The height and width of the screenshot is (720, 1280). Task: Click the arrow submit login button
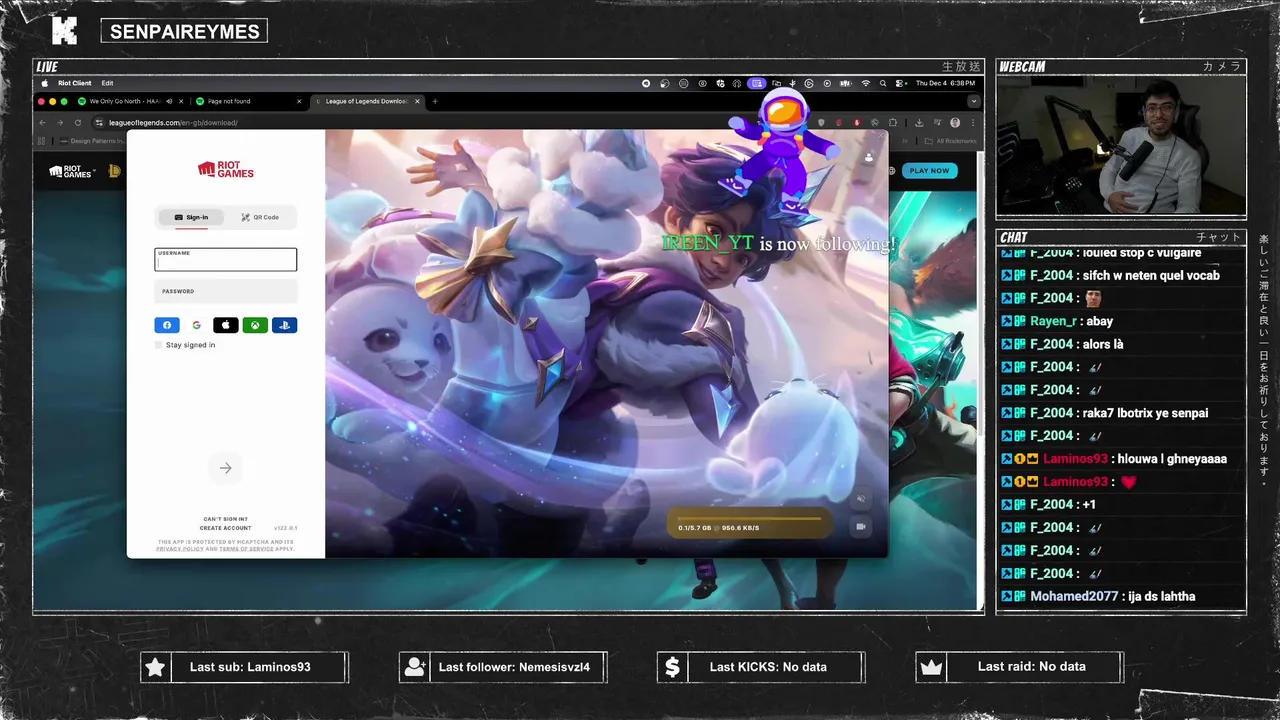225,468
